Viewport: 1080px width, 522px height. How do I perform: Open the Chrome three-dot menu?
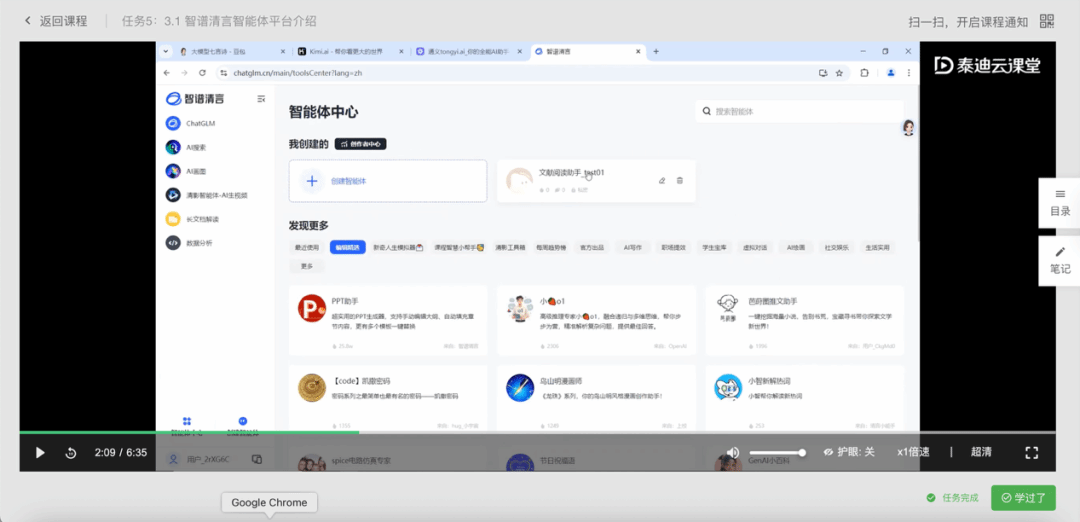(908, 72)
